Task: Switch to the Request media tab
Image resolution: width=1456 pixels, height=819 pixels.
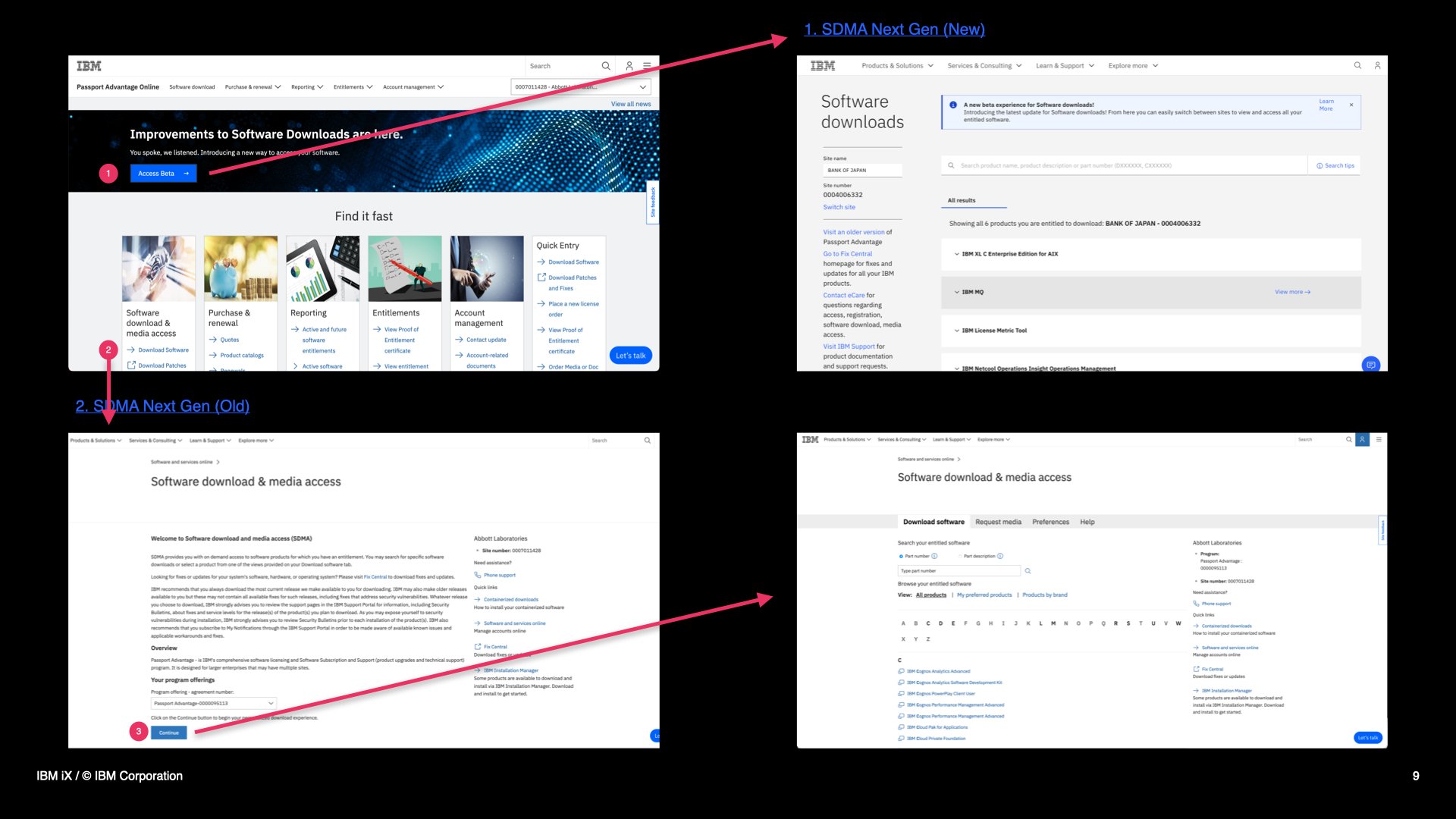Action: [998, 522]
